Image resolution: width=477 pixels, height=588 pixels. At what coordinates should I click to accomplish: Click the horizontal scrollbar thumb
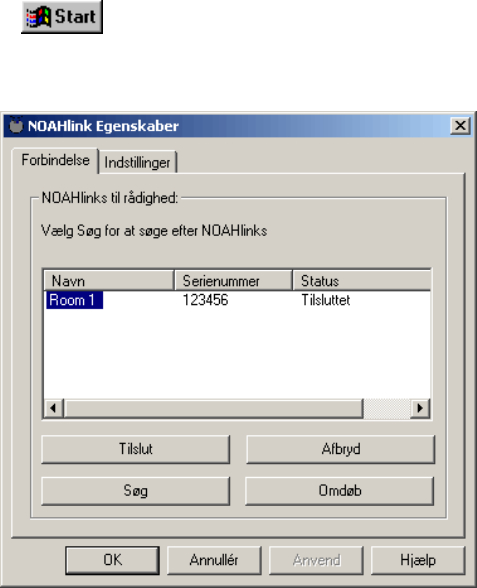tap(213, 408)
